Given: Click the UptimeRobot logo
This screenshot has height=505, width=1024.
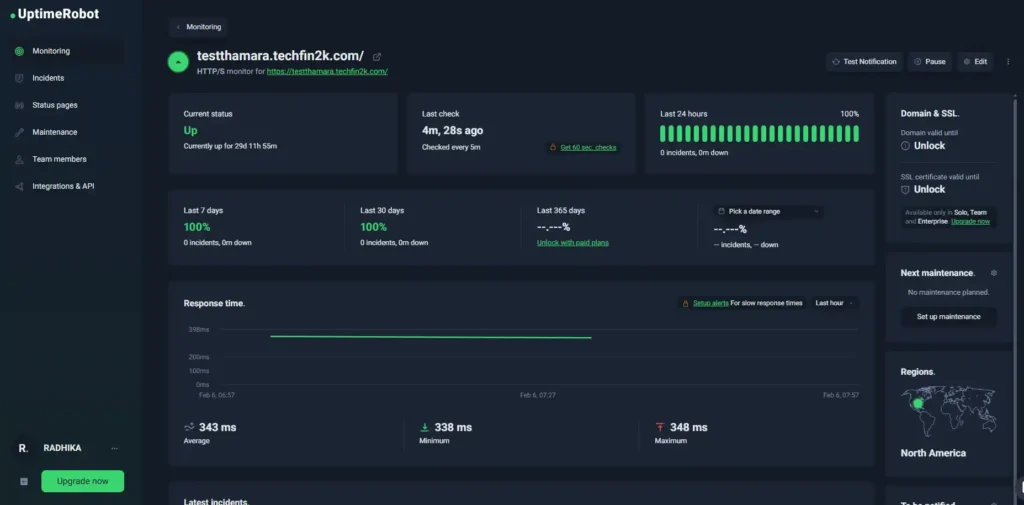Looking at the screenshot, I should [55, 14].
